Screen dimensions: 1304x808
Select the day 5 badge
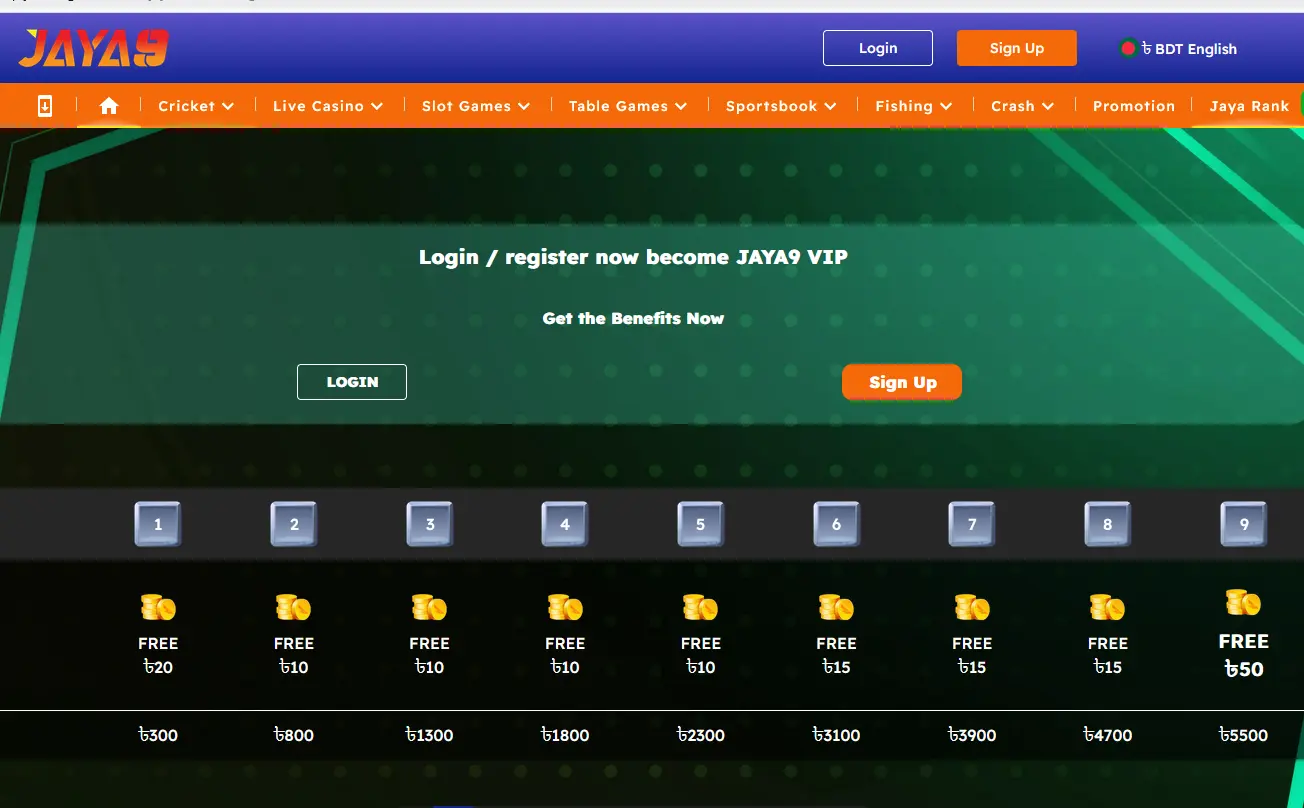(x=700, y=524)
